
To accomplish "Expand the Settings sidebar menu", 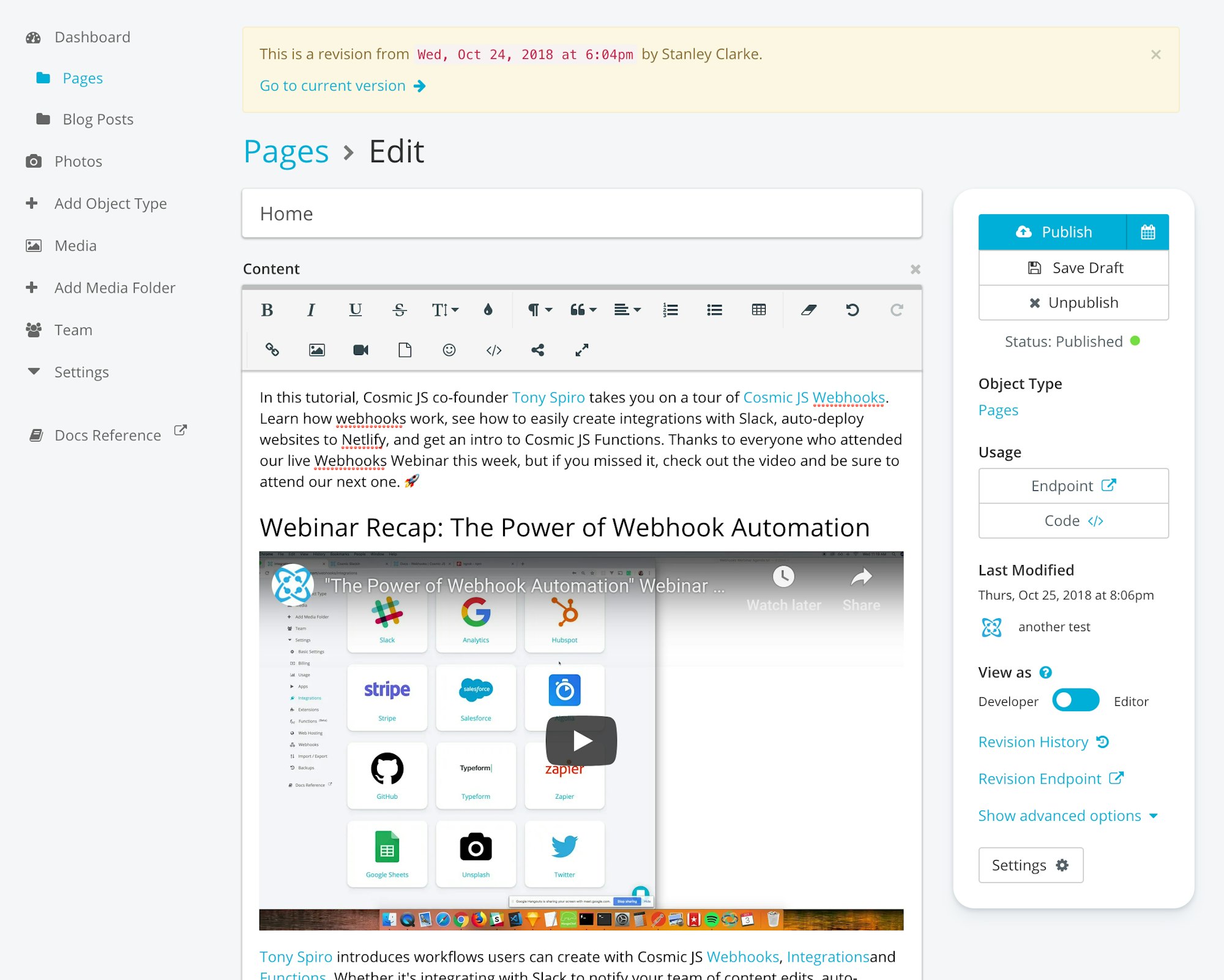I will click(x=81, y=372).
